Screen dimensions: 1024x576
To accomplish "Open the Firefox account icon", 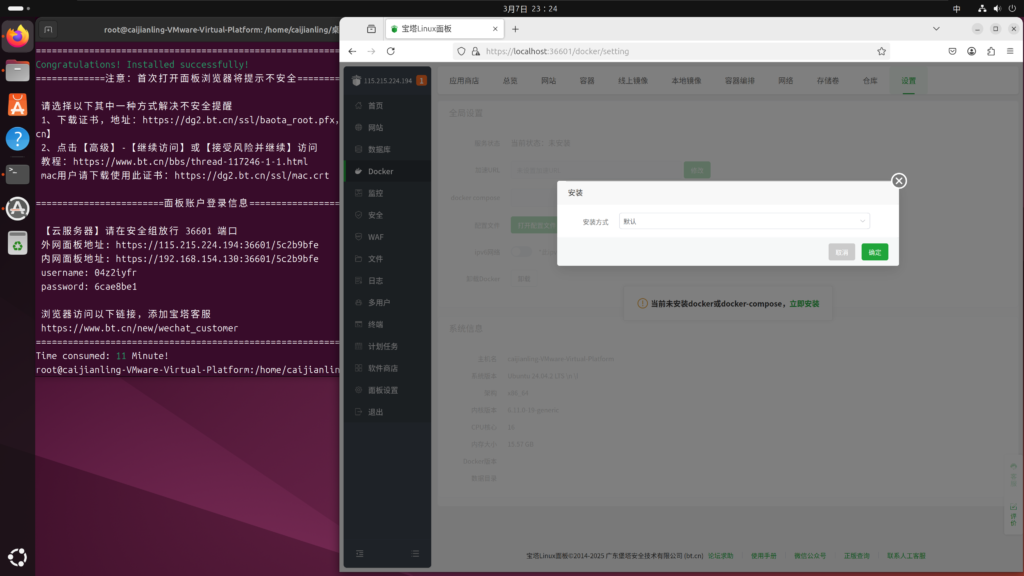I will click(x=972, y=51).
